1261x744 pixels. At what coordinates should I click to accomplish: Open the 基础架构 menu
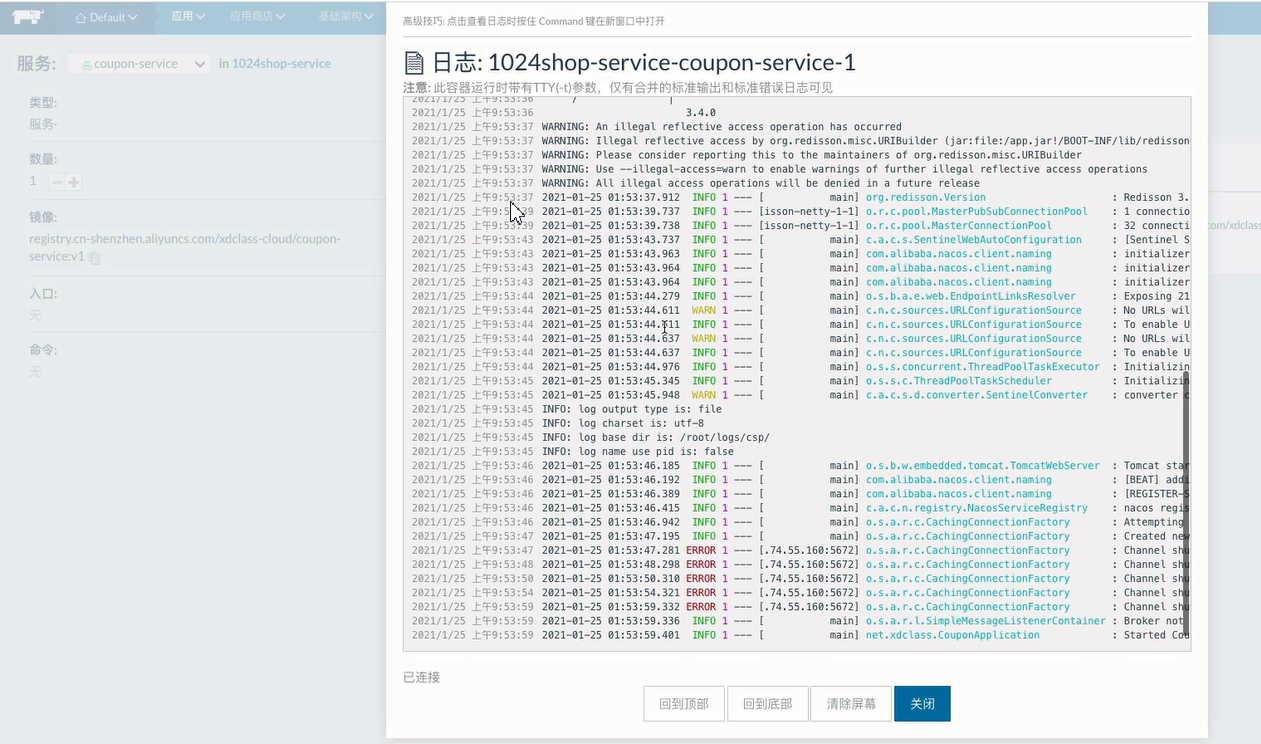tap(346, 16)
